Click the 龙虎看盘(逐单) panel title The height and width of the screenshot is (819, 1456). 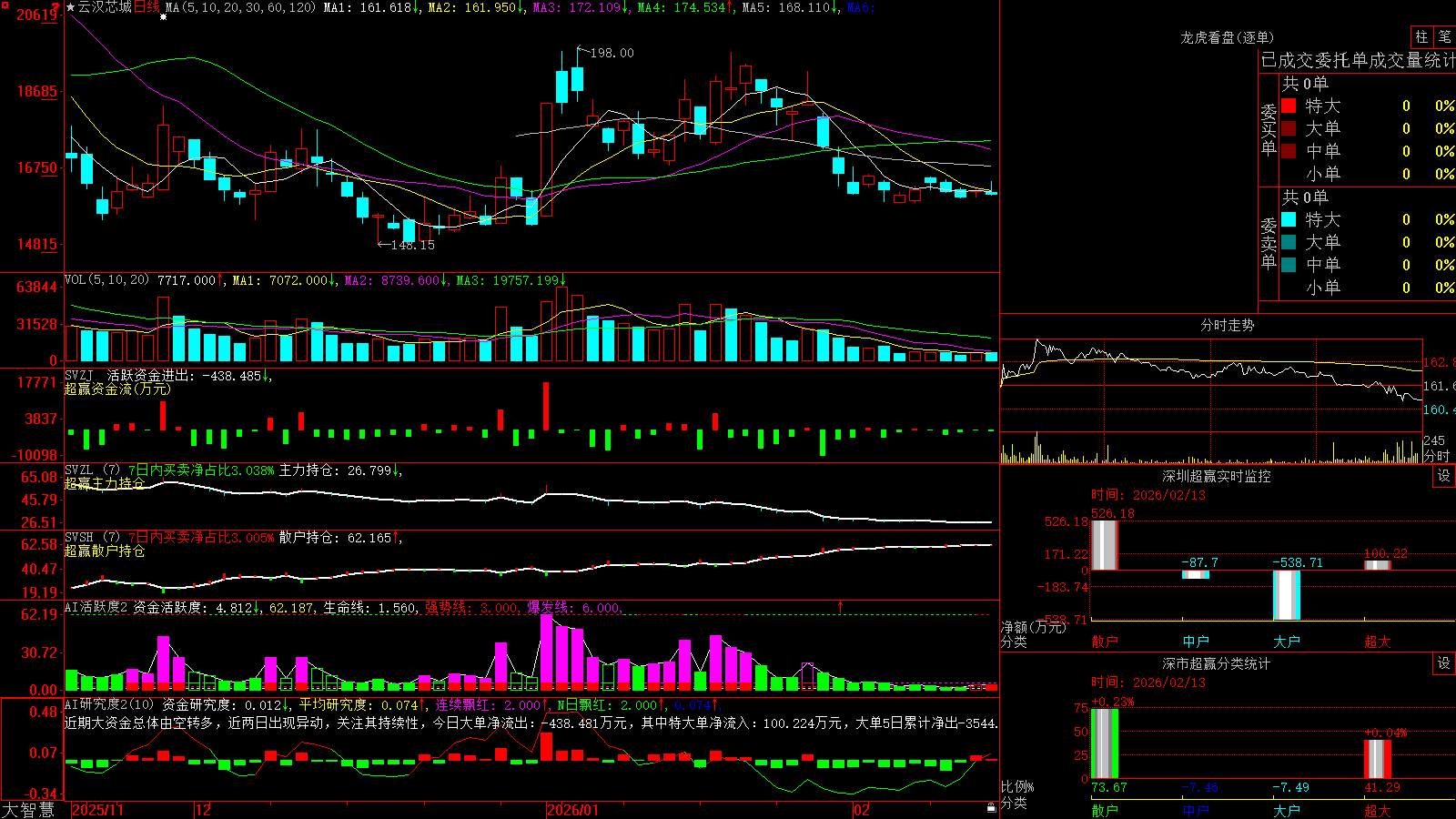[x=1227, y=37]
